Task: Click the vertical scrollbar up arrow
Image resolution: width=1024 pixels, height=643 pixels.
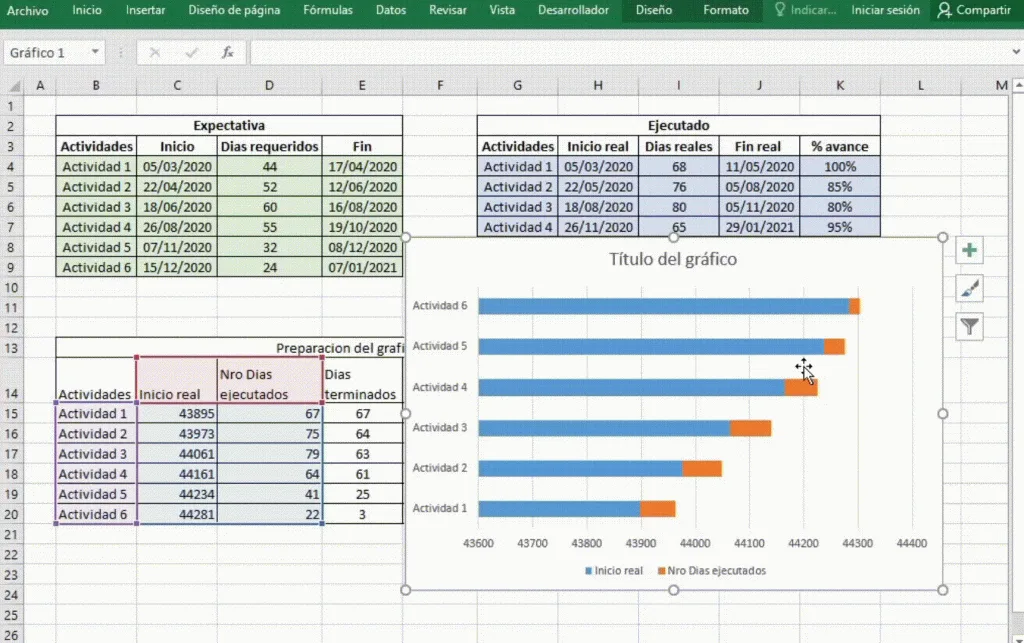Action: [1018, 86]
